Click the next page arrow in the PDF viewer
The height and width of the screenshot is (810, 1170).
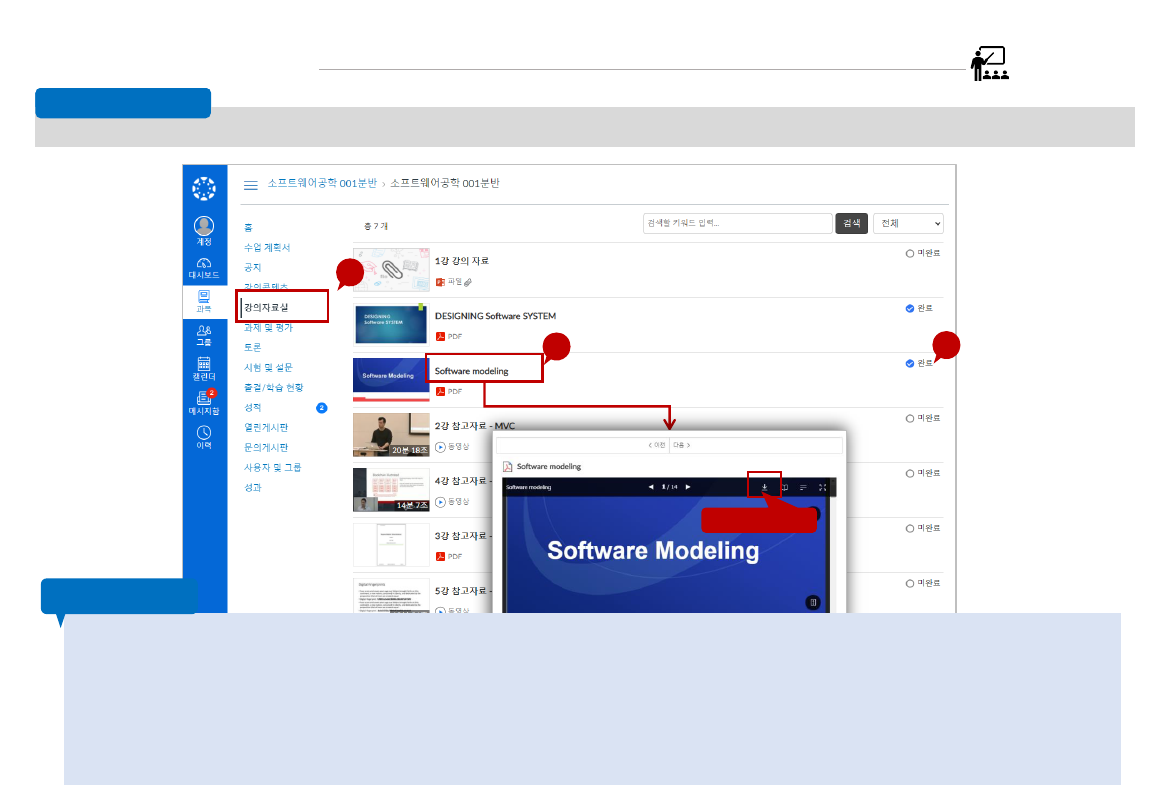point(688,487)
